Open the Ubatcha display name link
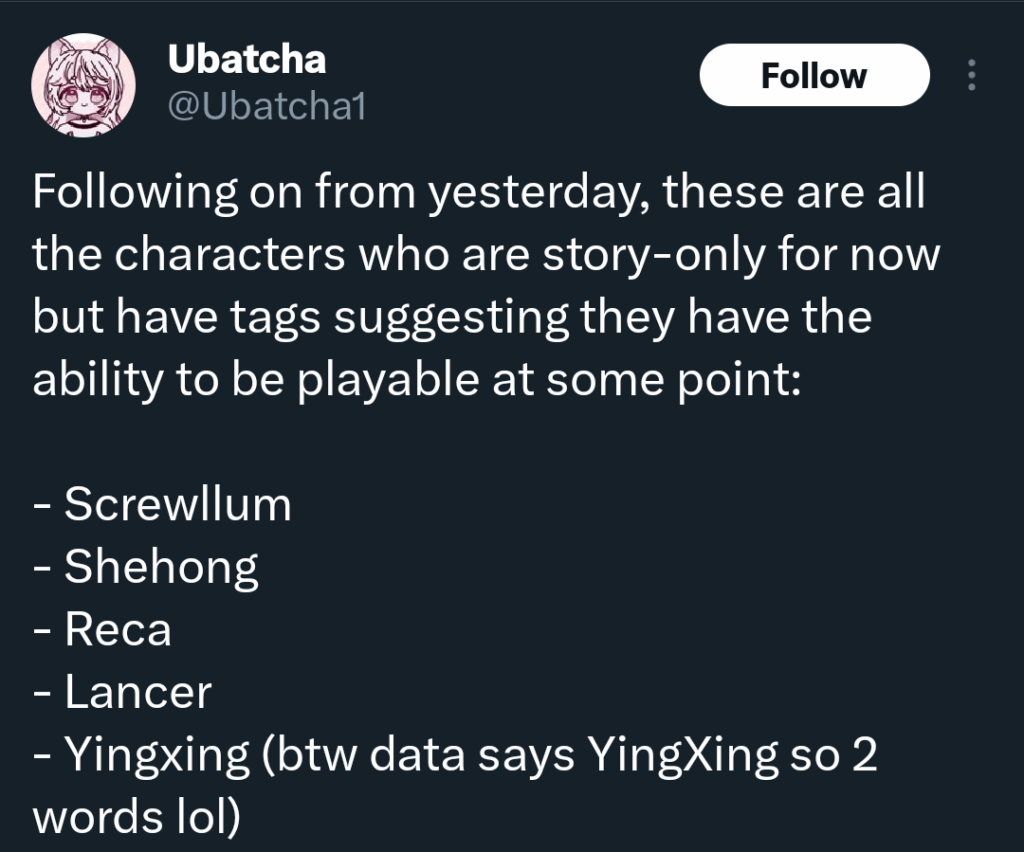The image size is (1024, 852). [246, 60]
